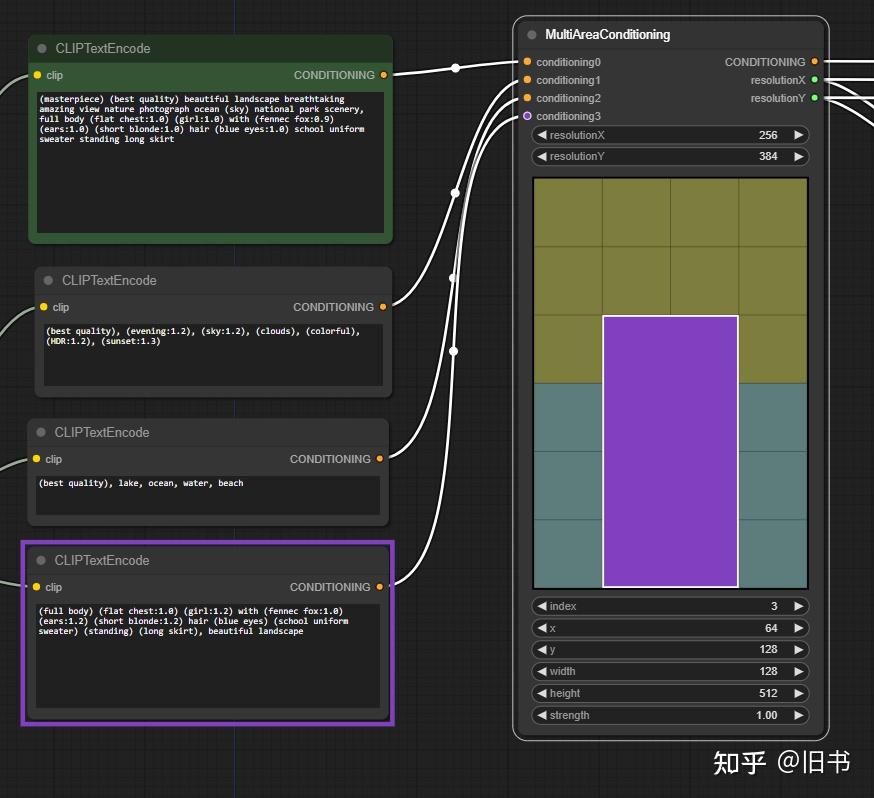
Task: Collapse the MultiAreaConditioning node via title dot
Action: (532, 35)
